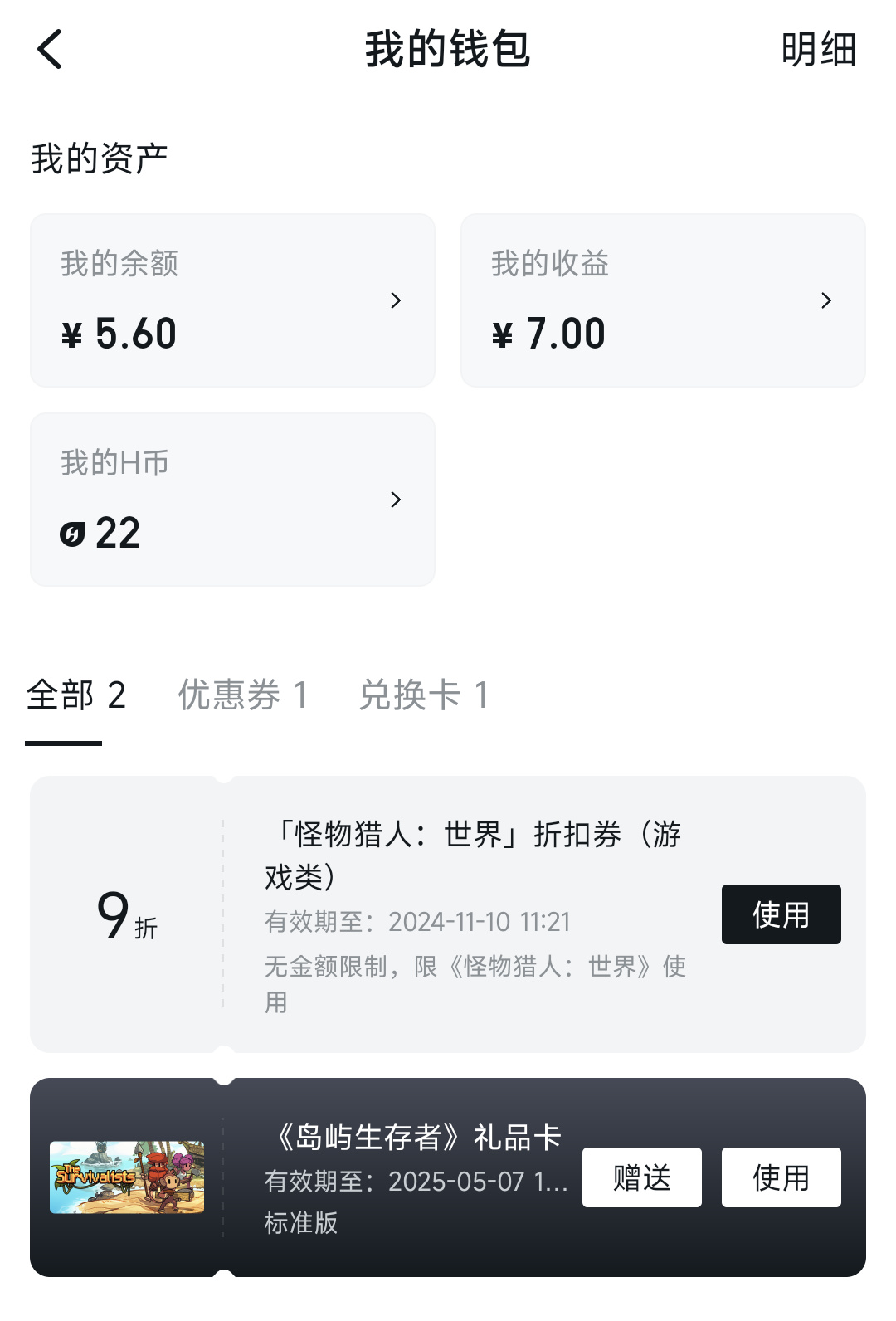This screenshot has width=896, height=1321.
Task: Tap the 我的钱包 page title
Action: coord(447,49)
